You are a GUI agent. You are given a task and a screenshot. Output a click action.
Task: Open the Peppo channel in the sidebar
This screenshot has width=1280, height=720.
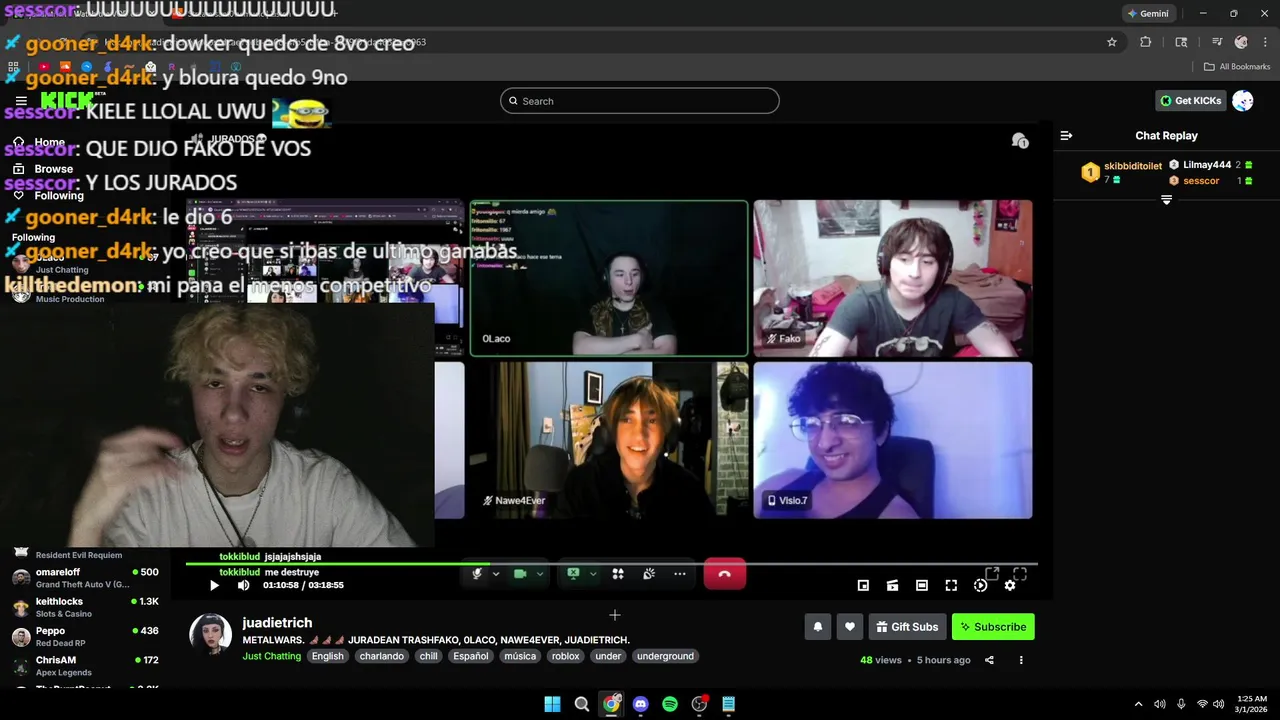click(x=85, y=637)
